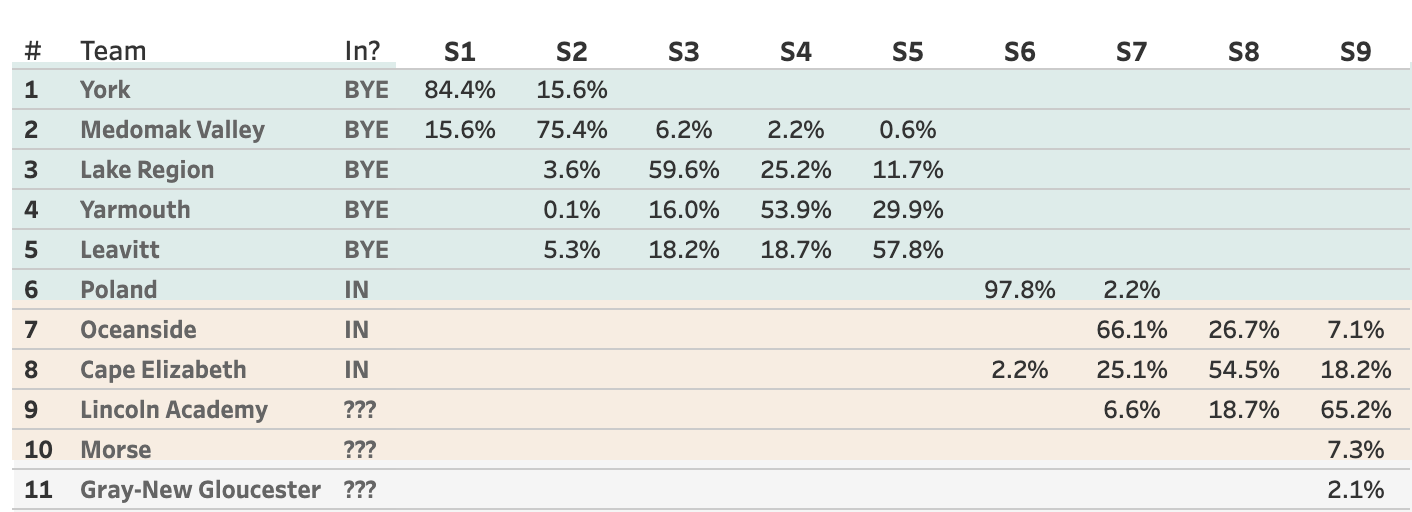This screenshot has width=1412, height=512.
Task: Select the 'In?' column header
Action: click(x=362, y=51)
